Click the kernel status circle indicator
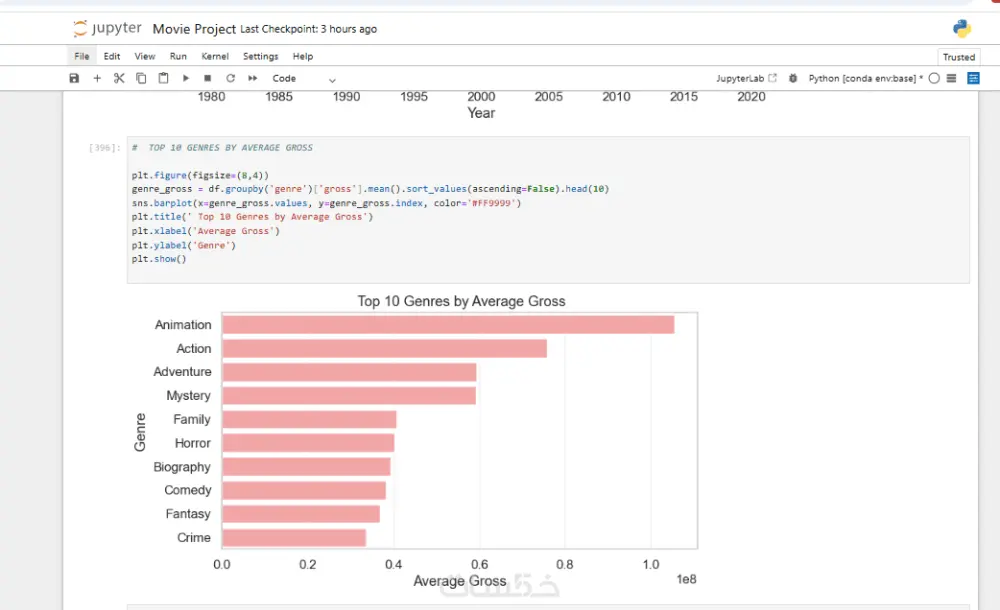1000x610 pixels. coord(934,78)
